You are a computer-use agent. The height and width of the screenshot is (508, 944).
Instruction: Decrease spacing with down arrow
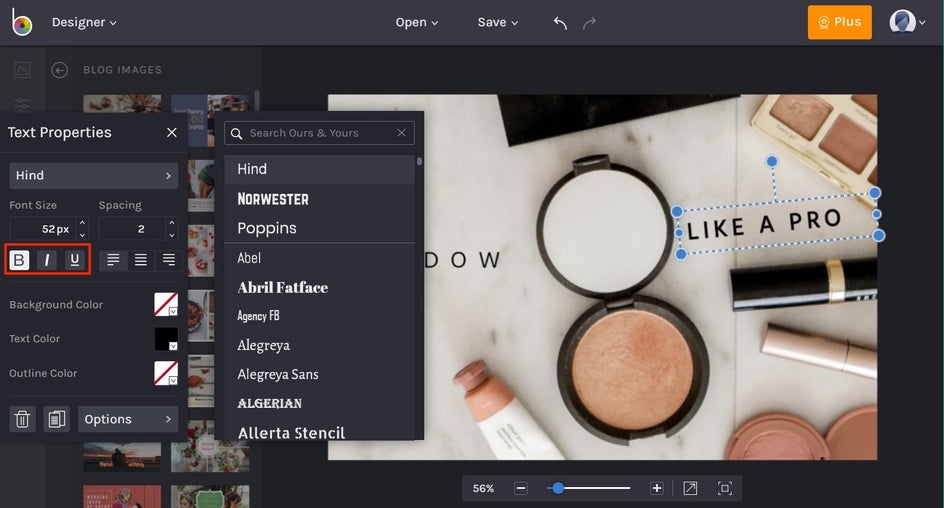[172, 235]
